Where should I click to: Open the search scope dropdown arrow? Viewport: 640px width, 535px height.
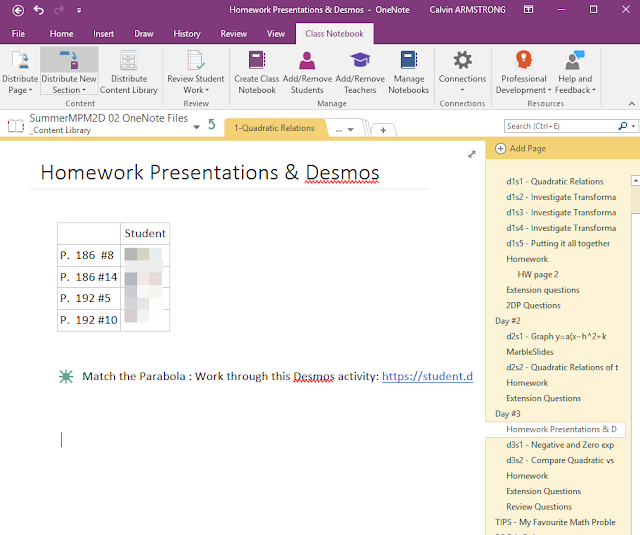pos(633,127)
